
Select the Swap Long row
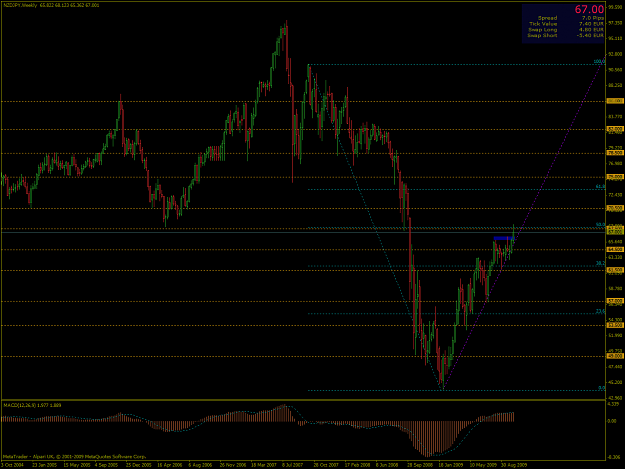coord(566,30)
